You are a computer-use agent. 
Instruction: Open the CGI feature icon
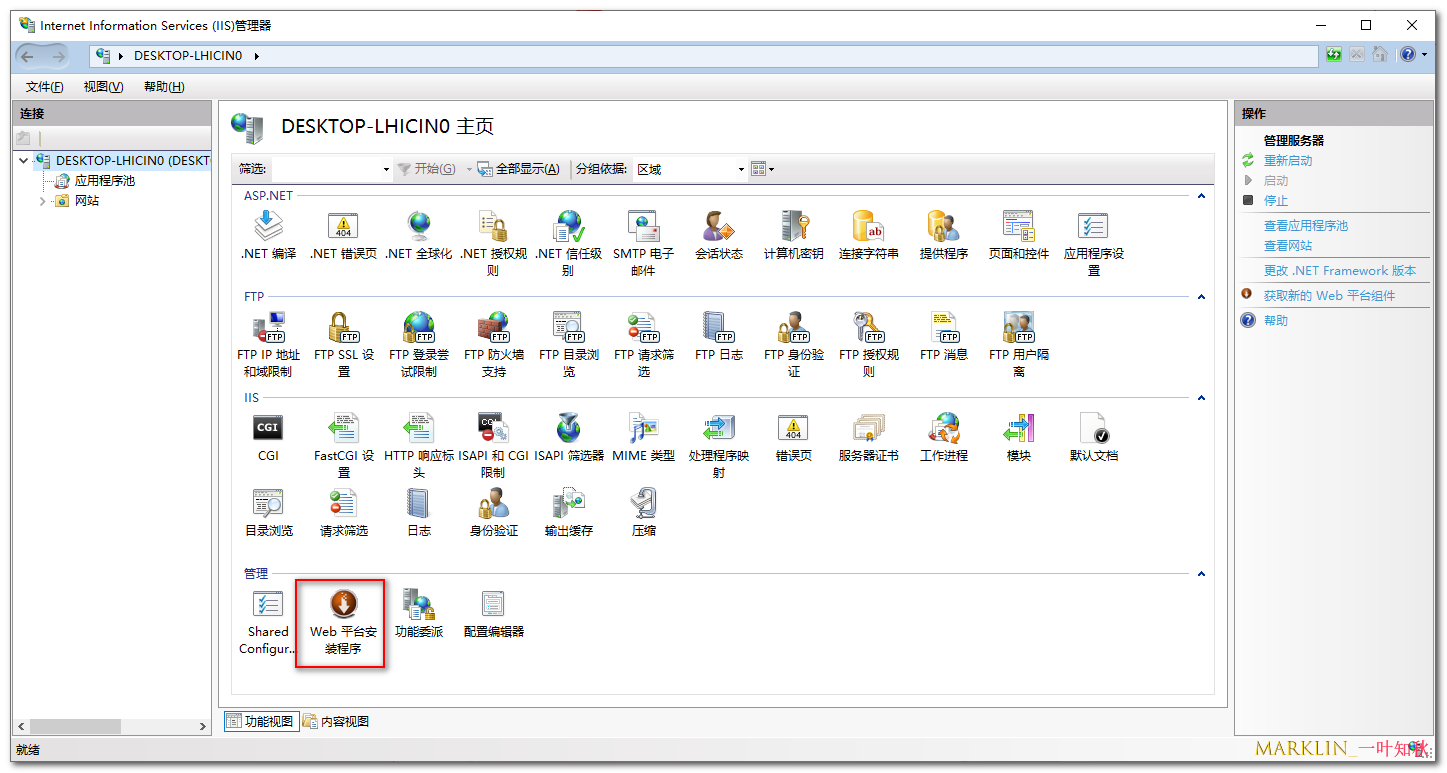(268, 428)
